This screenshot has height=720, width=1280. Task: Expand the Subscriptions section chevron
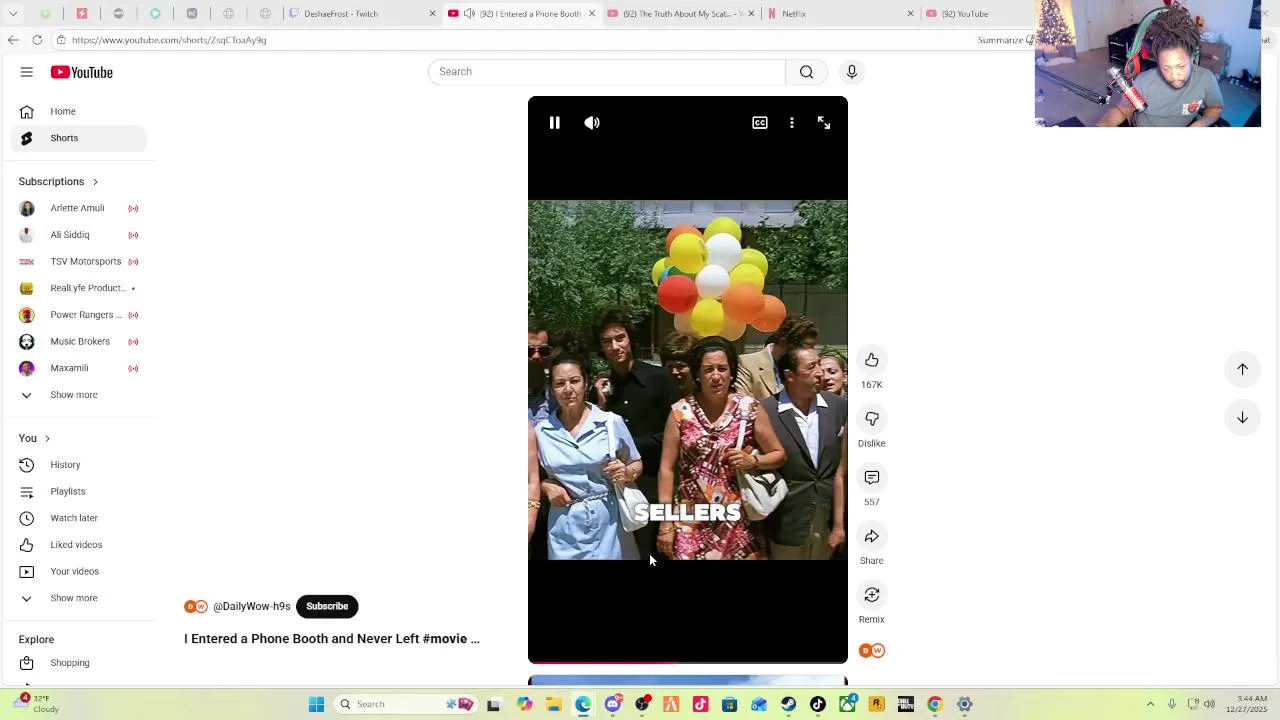tap(95, 182)
